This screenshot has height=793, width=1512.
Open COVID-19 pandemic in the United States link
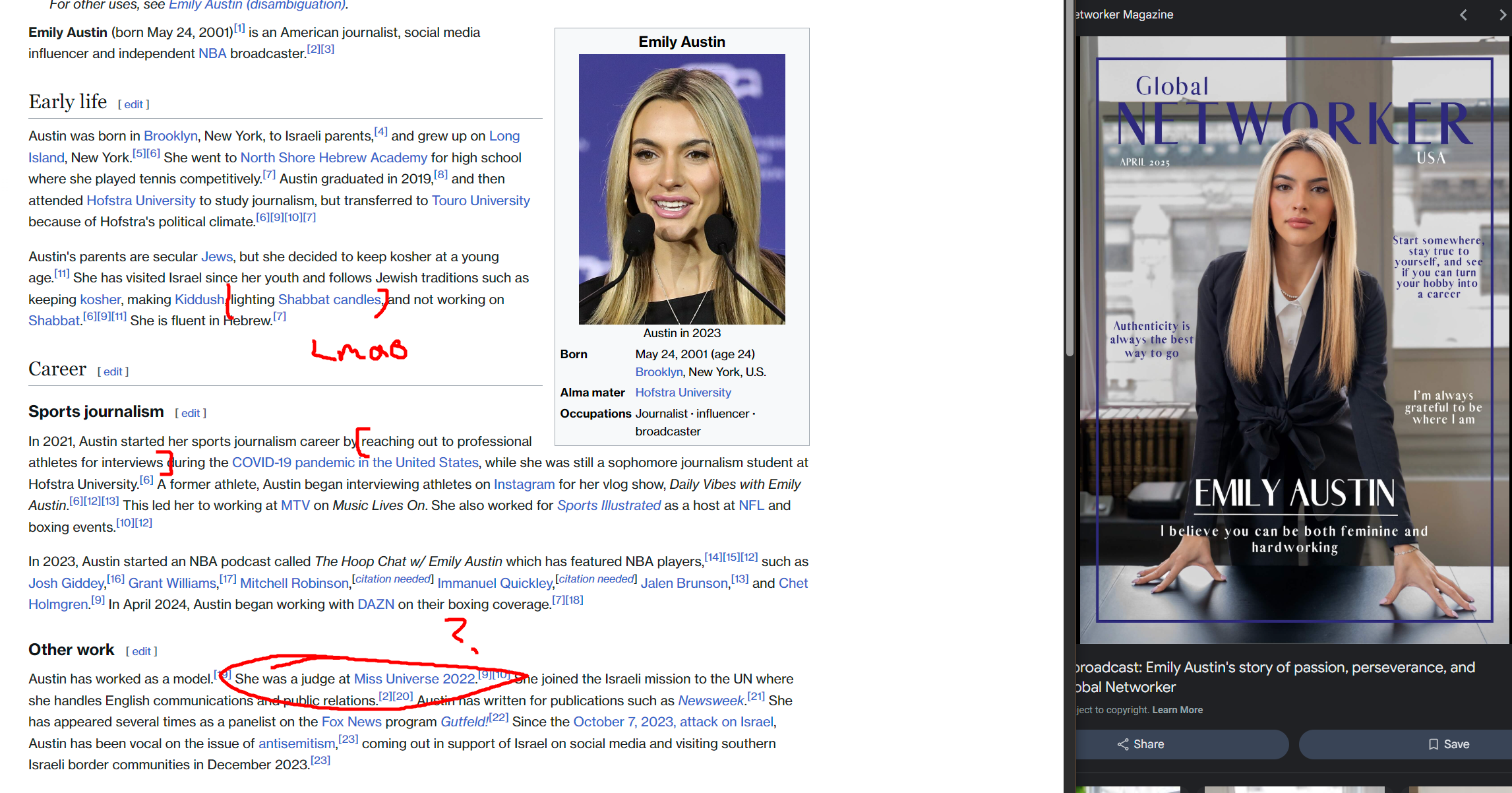click(355, 462)
